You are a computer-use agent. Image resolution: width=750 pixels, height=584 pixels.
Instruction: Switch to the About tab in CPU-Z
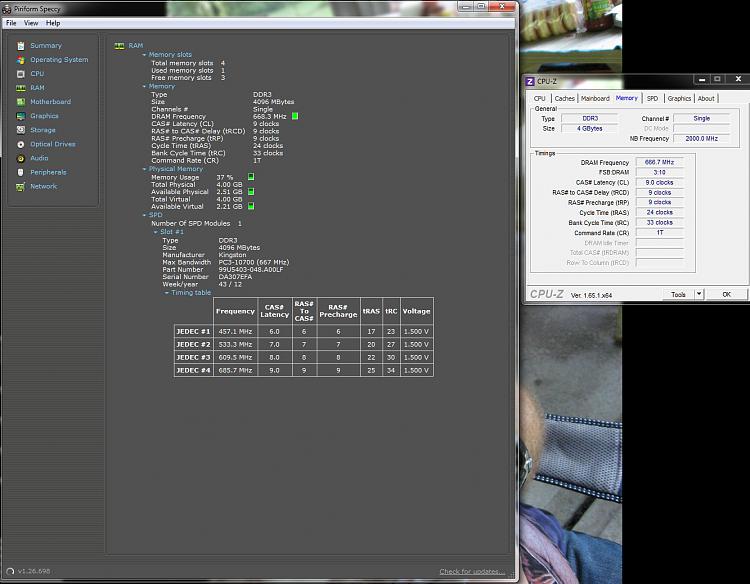point(706,99)
